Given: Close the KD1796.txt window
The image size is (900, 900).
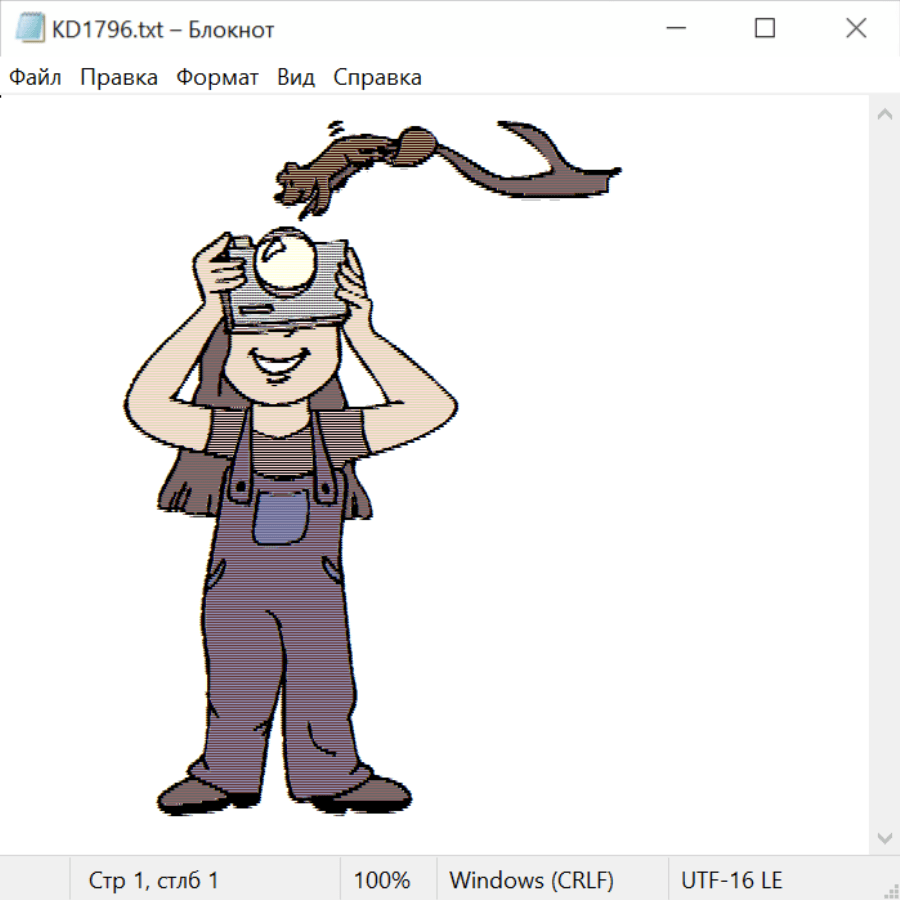Looking at the screenshot, I should tap(856, 29).
